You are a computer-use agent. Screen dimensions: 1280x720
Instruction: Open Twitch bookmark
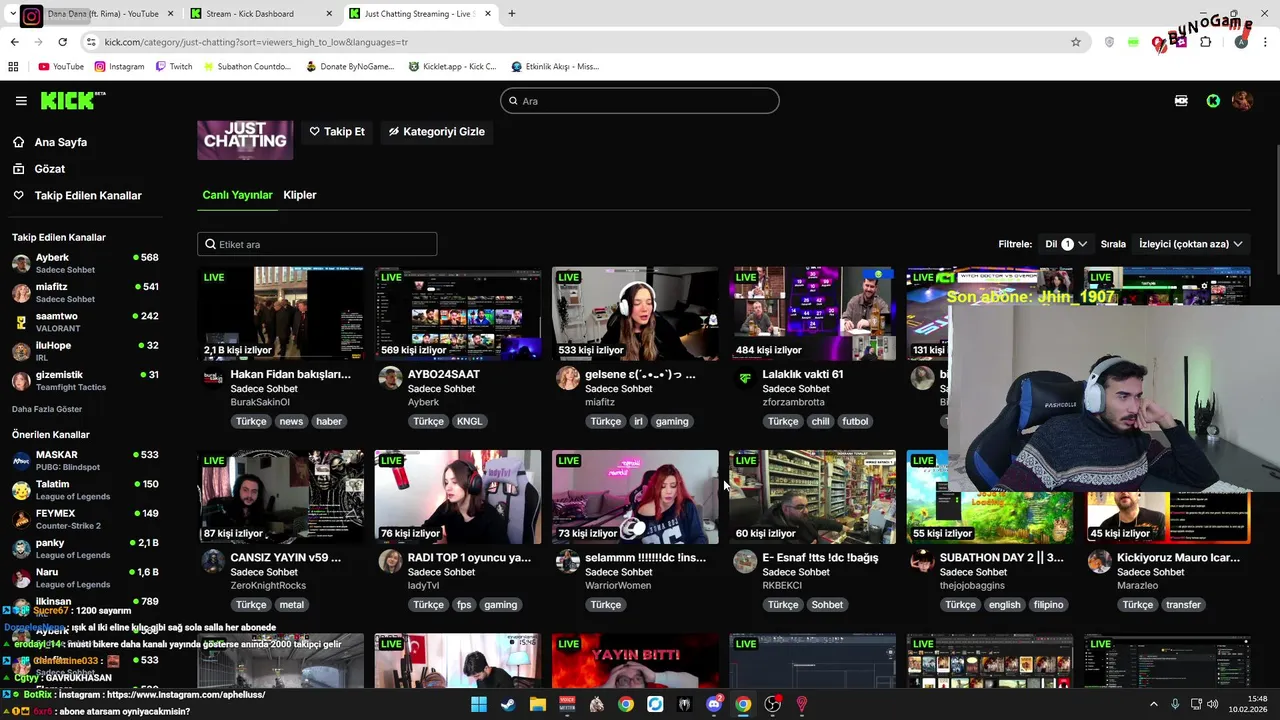[174, 67]
